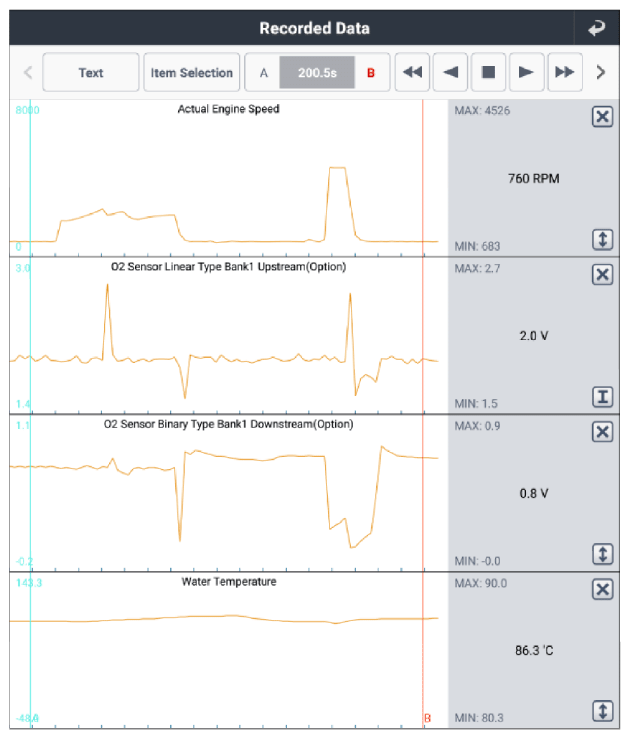Screen dimensions: 630x739
Task: Click the Recorded Data title
Action: pyautogui.click(x=314, y=28)
